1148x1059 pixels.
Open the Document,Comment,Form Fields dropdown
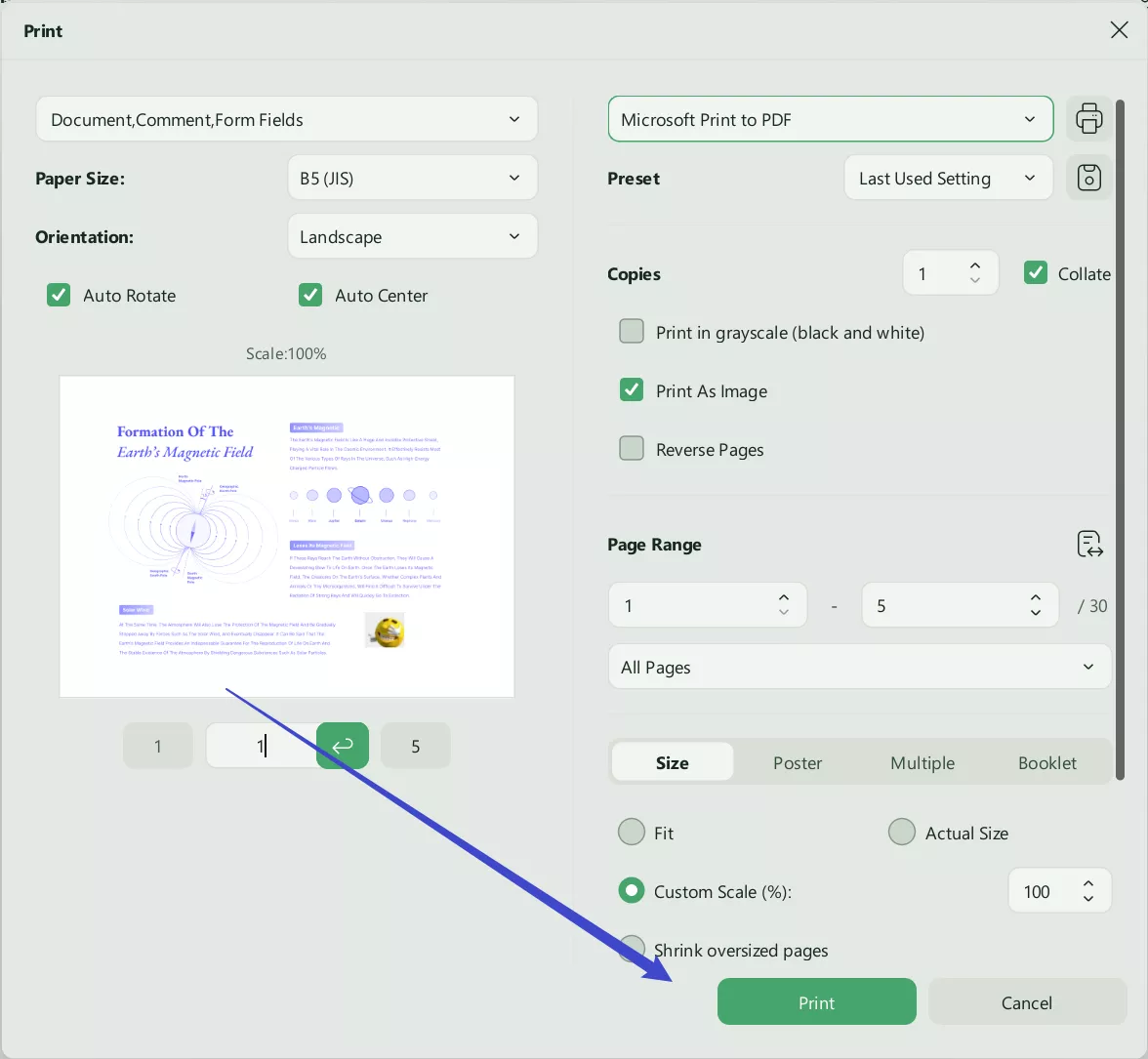pyautogui.click(x=286, y=118)
